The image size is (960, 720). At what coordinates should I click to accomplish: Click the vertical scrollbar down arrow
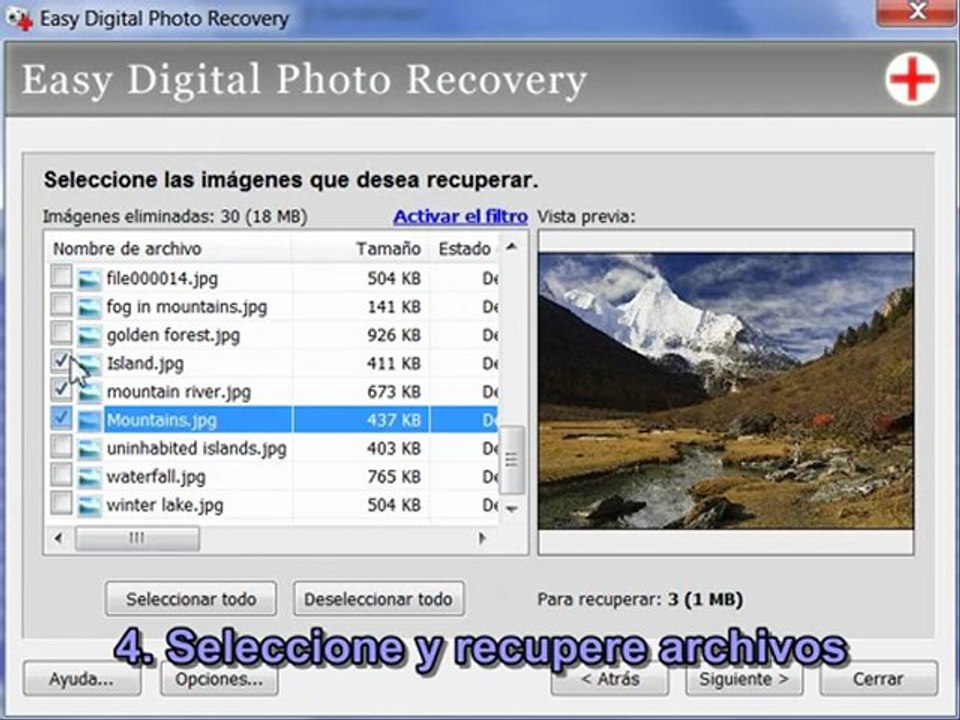pos(512,508)
